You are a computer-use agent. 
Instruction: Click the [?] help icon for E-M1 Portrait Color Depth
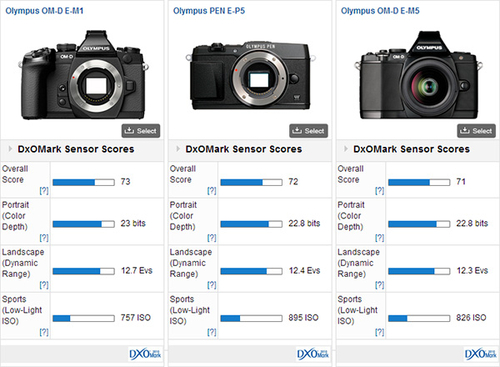tap(44, 238)
